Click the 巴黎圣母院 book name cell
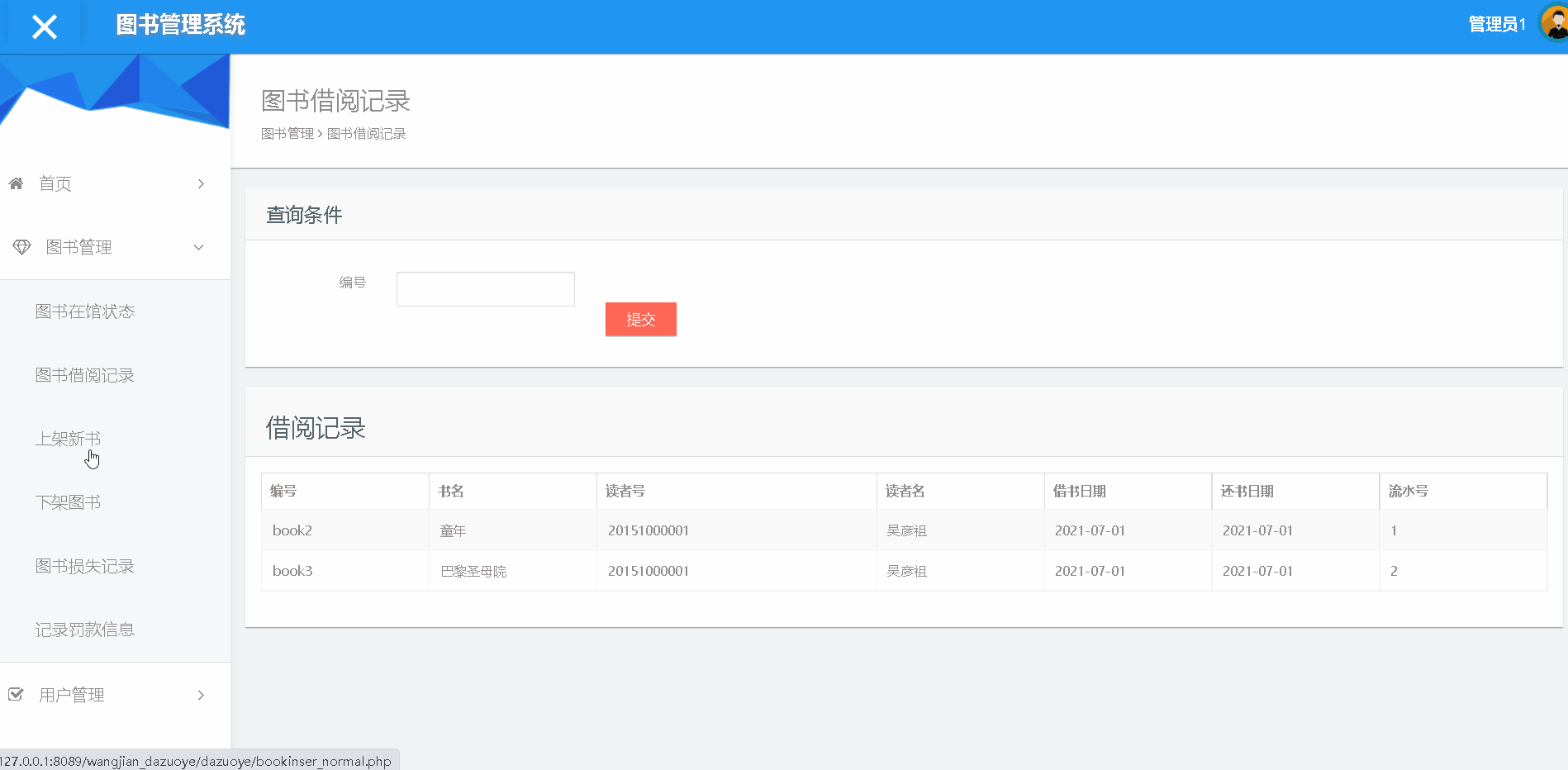Image resolution: width=1568 pixels, height=770 pixels. click(513, 571)
